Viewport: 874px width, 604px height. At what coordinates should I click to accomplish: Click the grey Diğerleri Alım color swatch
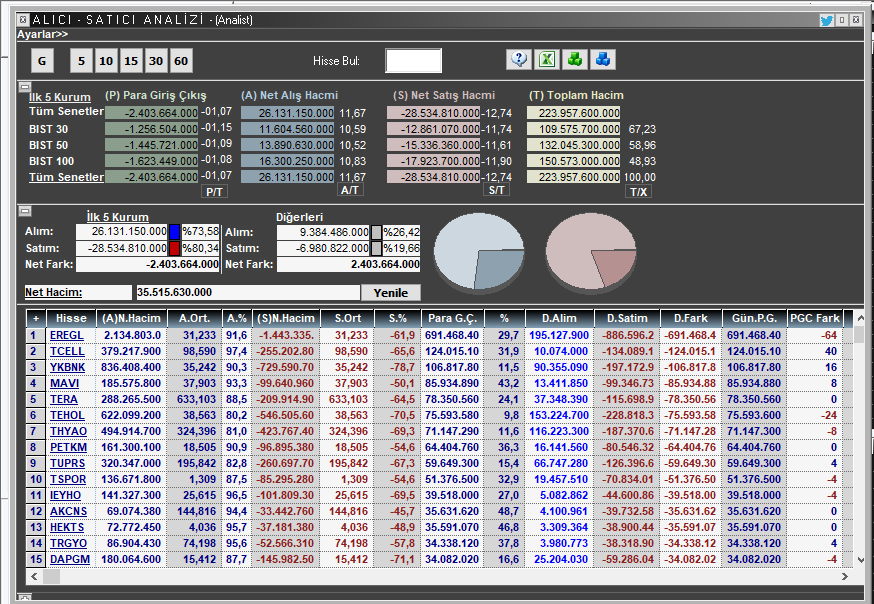376,232
